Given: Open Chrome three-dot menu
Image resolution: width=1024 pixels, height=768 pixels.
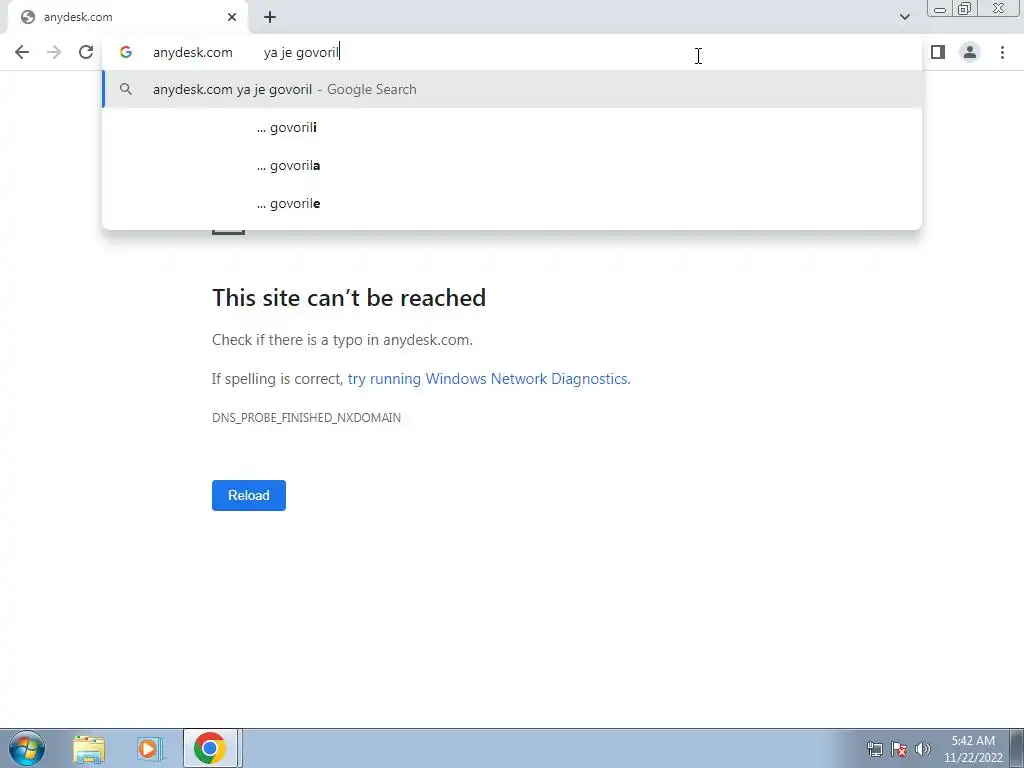Looking at the screenshot, I should (1002, 52).
